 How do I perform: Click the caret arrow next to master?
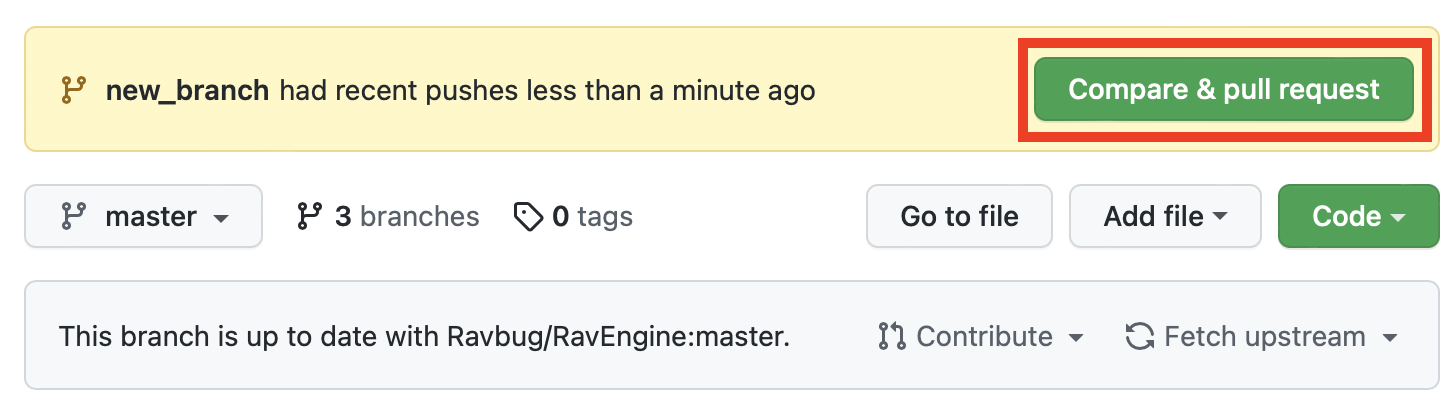(x=221, y=218)
